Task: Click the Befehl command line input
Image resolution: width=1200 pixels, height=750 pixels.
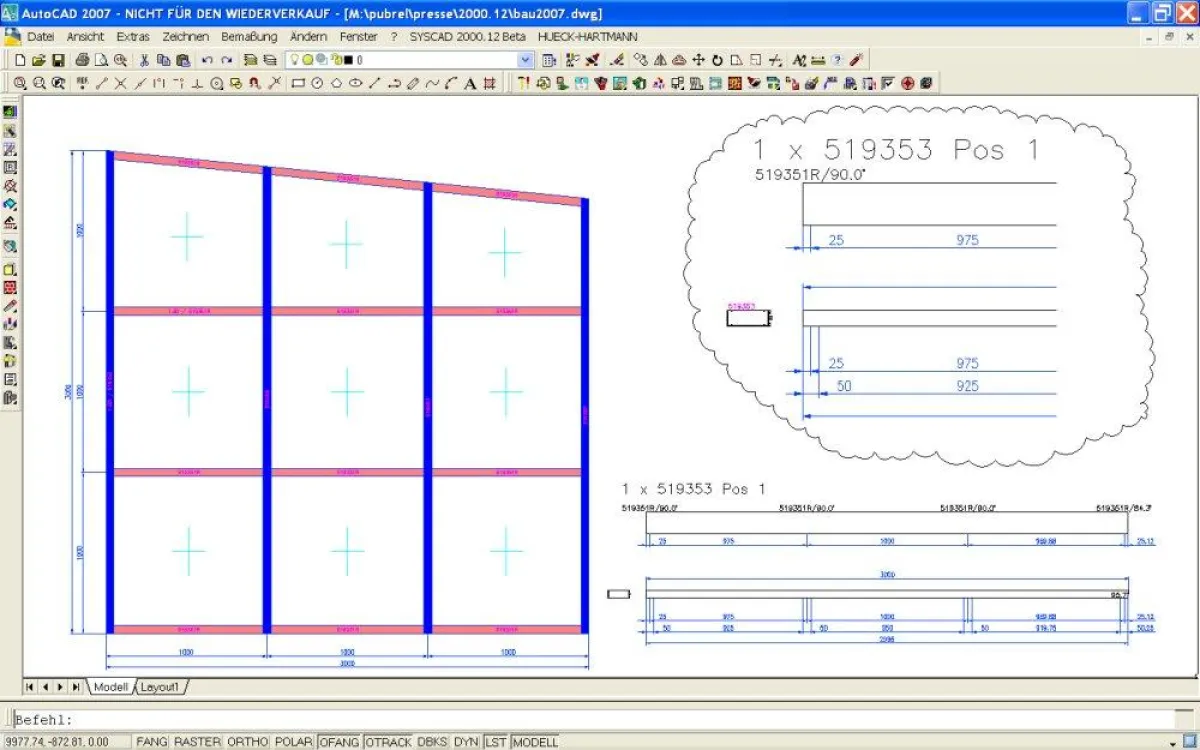Action: click(x=600, y=719)
